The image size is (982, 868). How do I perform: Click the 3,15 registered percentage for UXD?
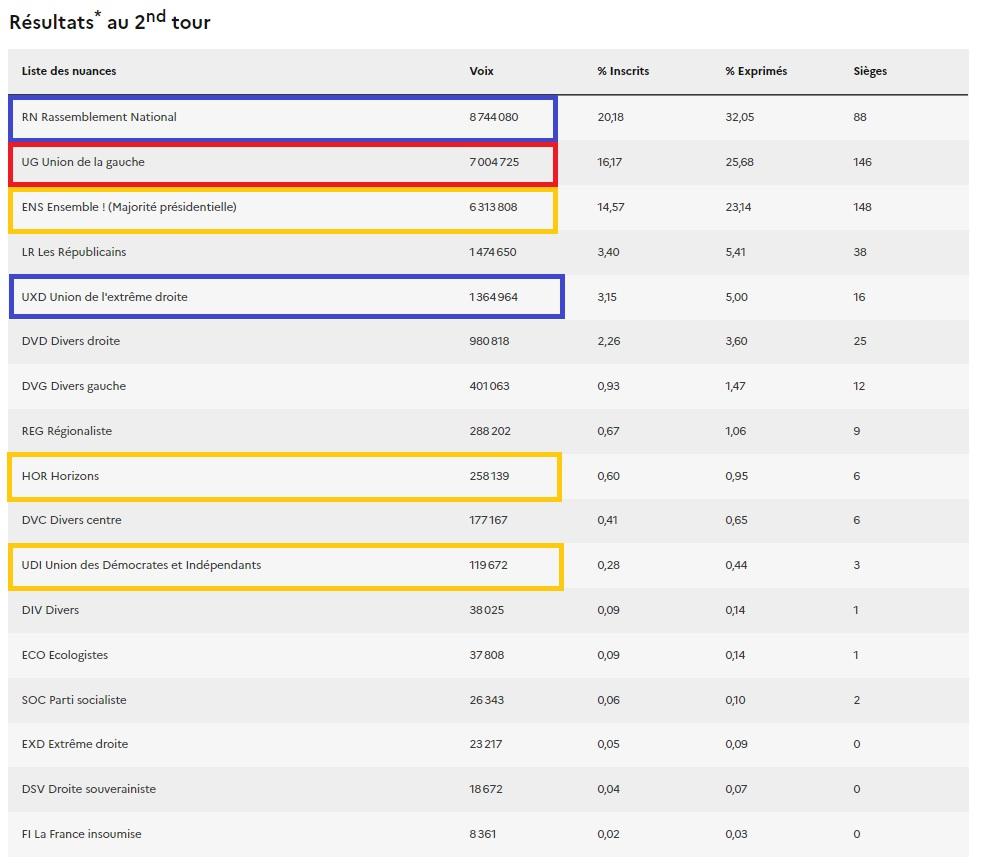(x=607, y=297)
